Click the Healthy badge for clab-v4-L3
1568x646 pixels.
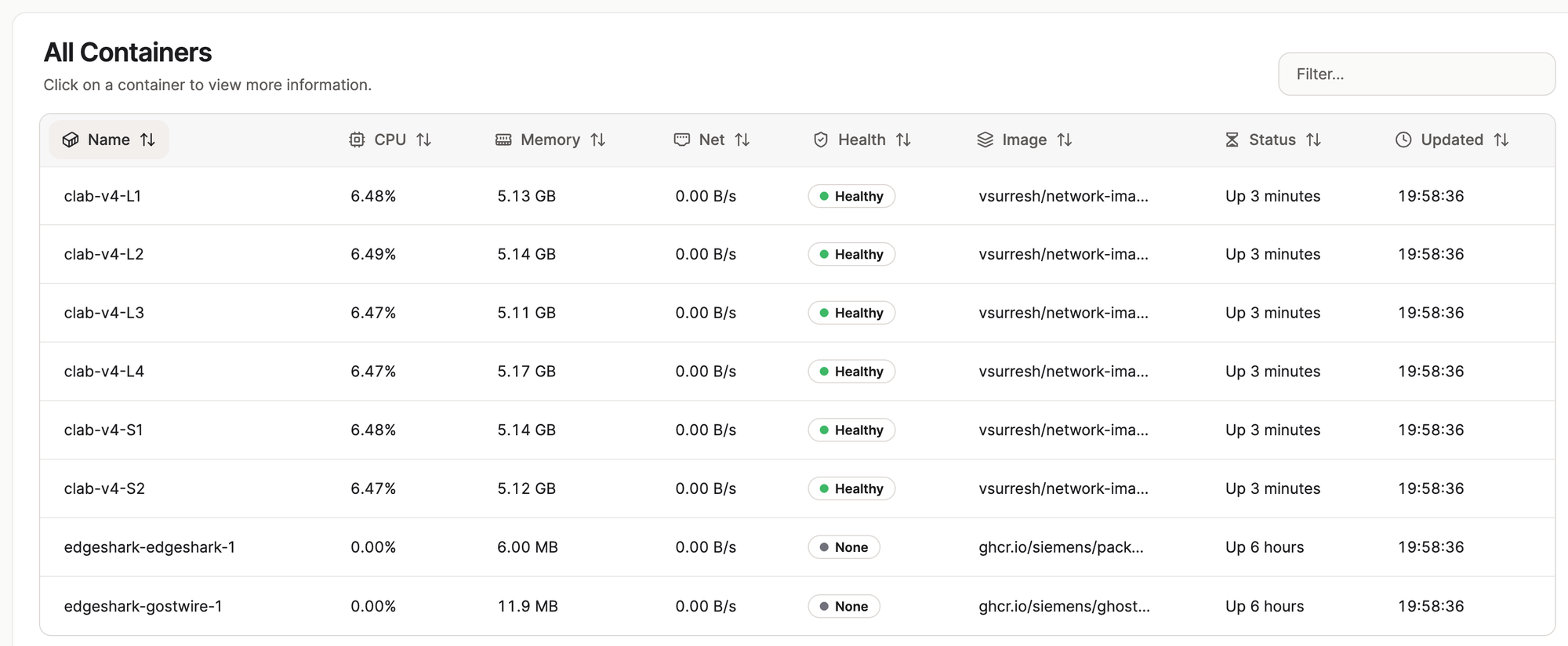(851, 313)
